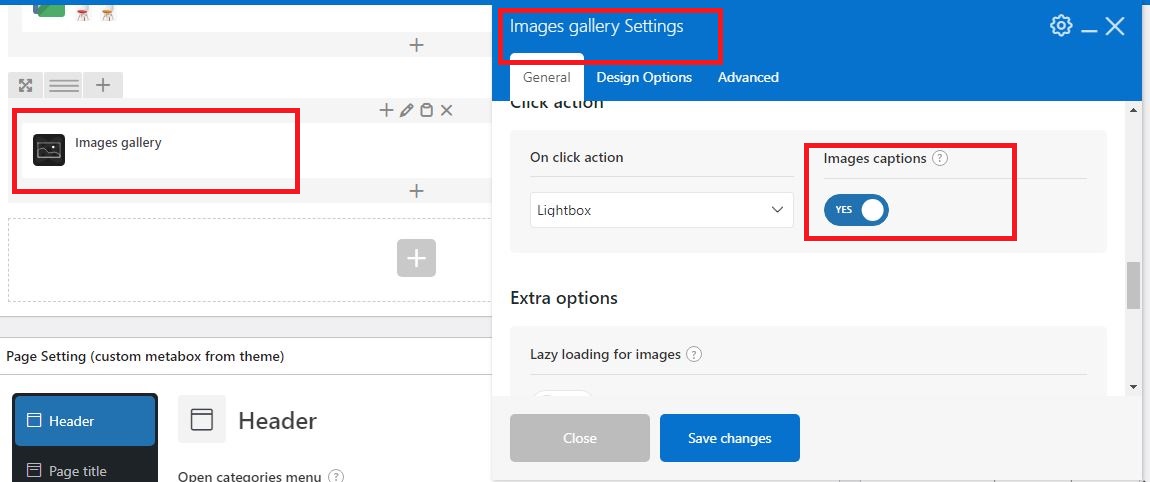This screenshot has width=1150, height=482.
Task: Click the Save changes button
Action: point(730,438)
